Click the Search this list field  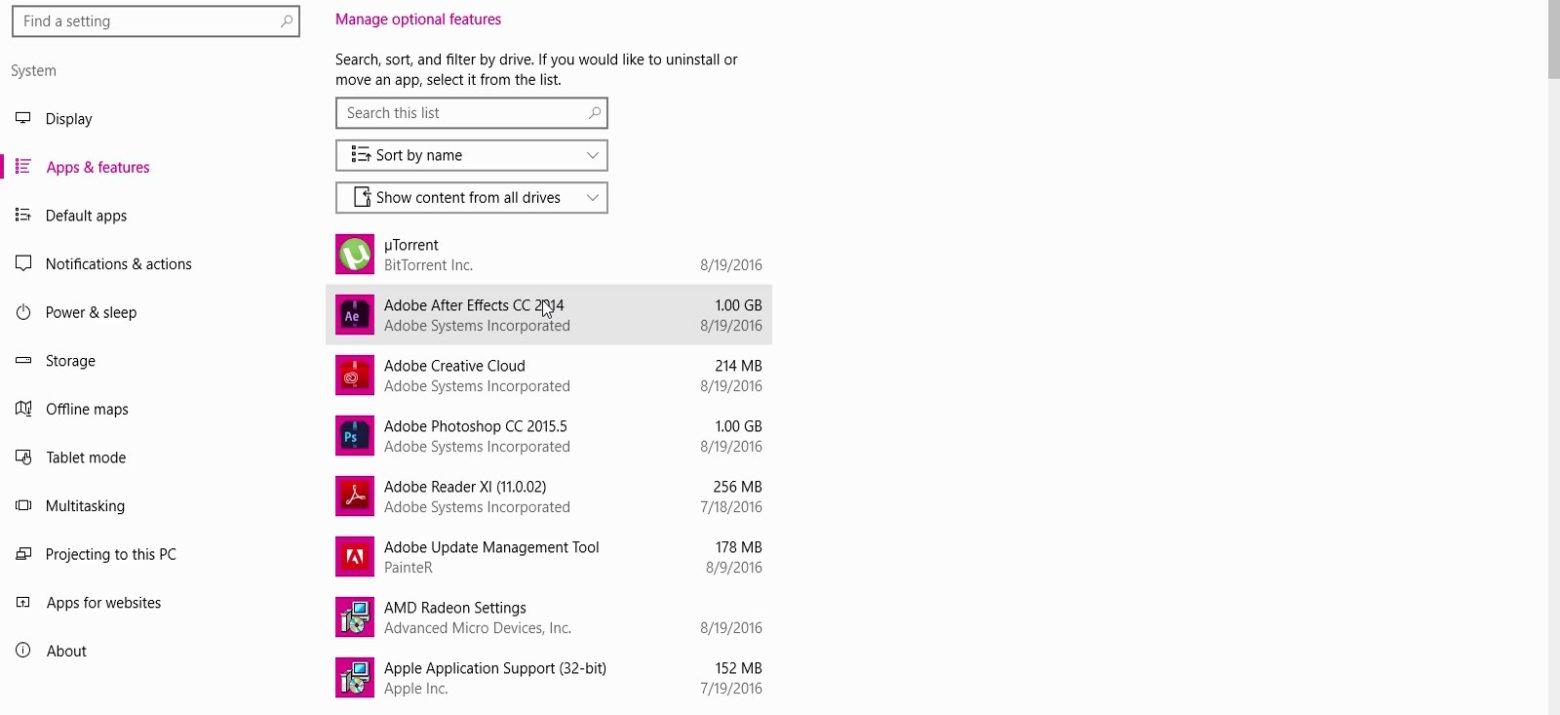[460, 113]
